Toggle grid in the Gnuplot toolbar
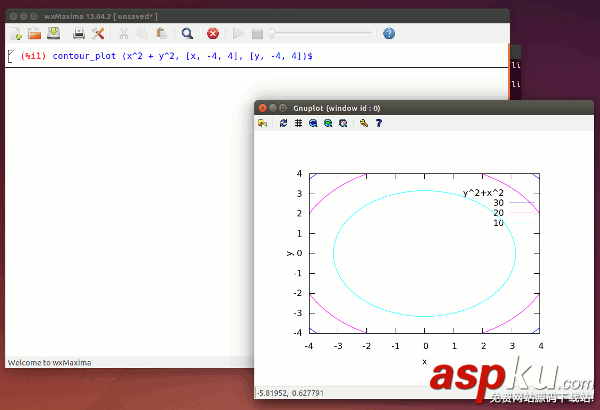 tap(298, 123)
